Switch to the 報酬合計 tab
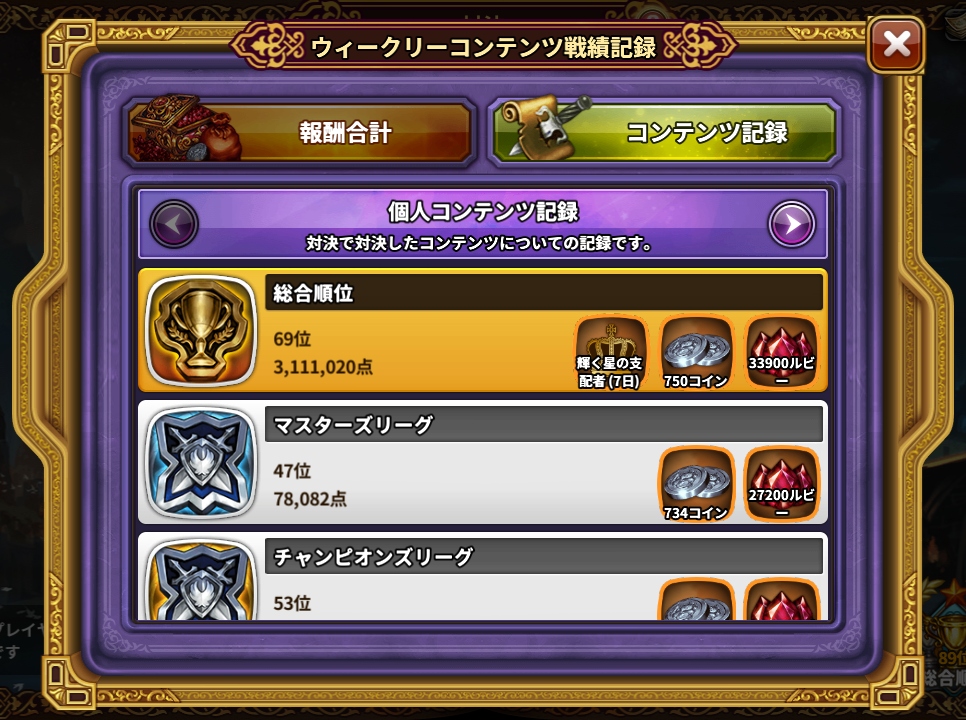This screenshot has width=966, height=720. [299, 132]
